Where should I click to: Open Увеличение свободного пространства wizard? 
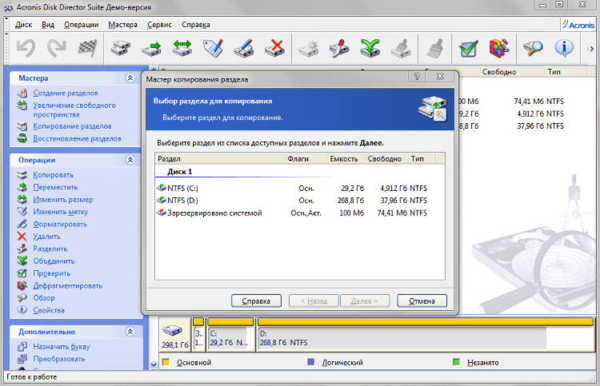point(74,110)
